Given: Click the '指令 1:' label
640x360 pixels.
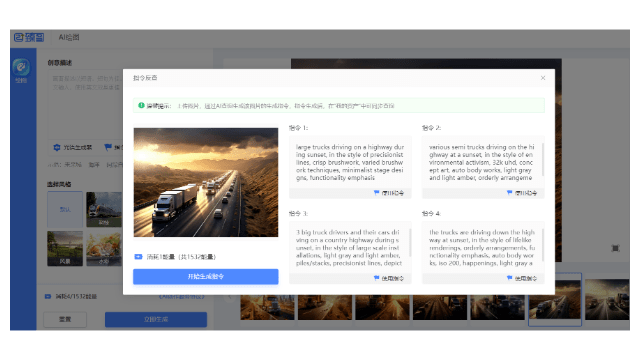Looking at the screenshot, I should (x=298, y=128).
